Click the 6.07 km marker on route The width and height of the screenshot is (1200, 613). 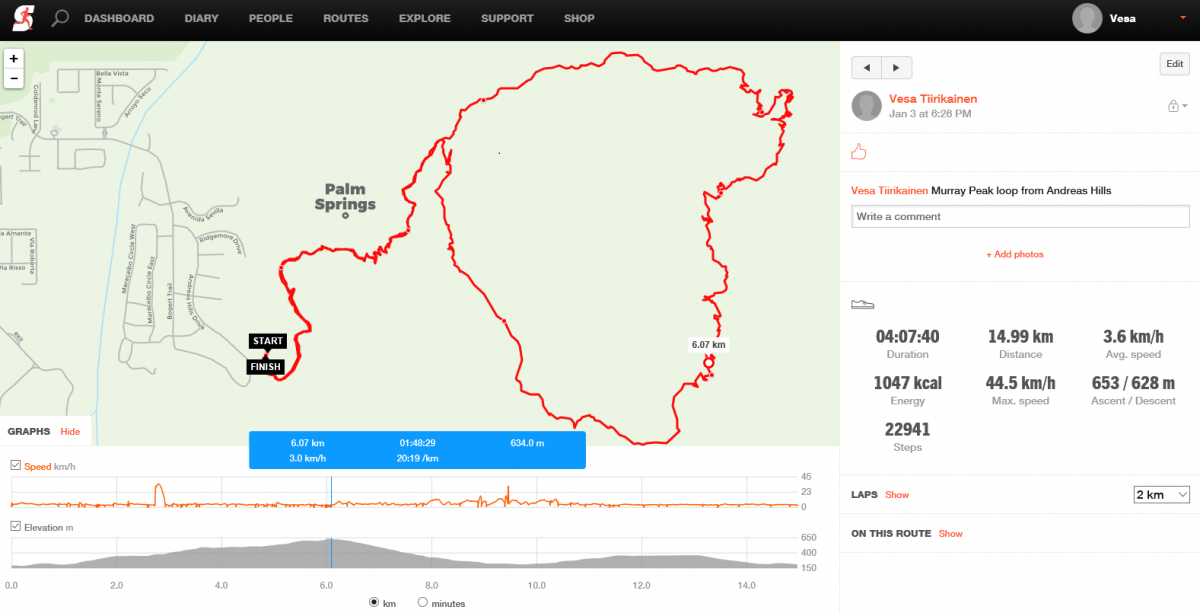708,363
